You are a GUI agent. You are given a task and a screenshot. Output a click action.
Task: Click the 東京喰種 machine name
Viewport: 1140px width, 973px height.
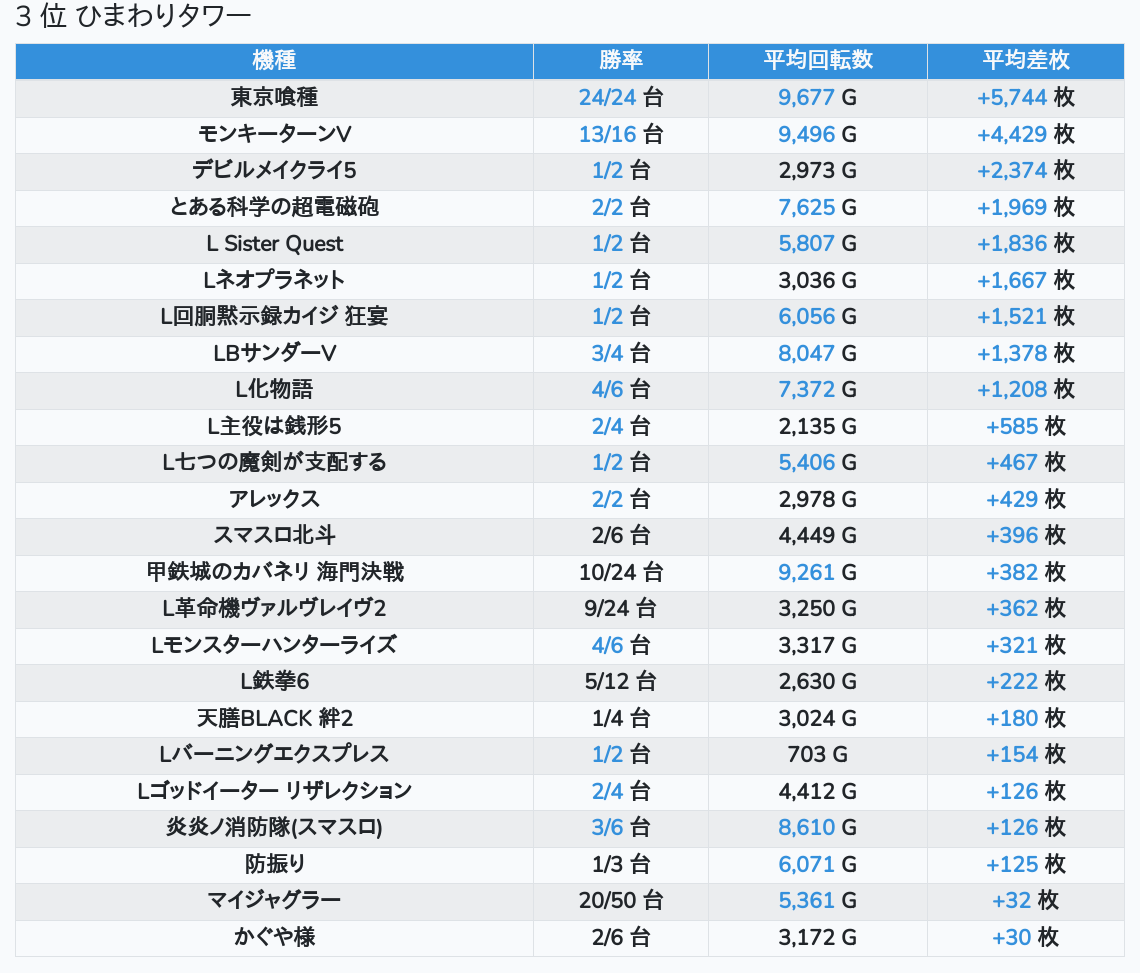274,97
